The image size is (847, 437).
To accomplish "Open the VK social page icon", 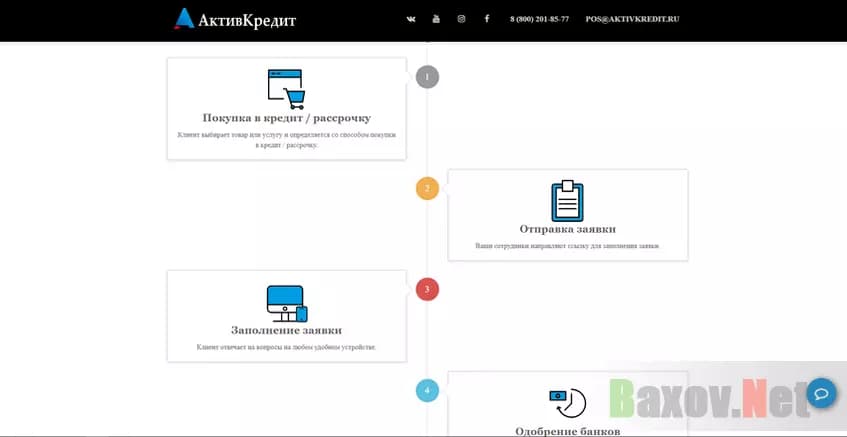I will pos(411,19).
